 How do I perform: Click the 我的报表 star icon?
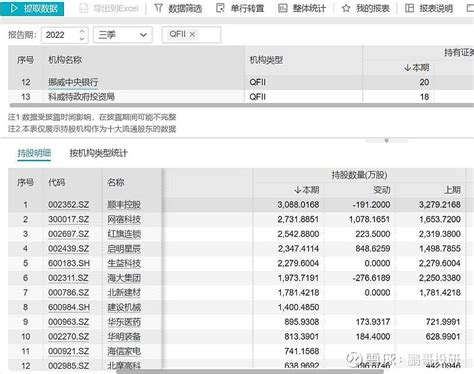pos(346,8)
